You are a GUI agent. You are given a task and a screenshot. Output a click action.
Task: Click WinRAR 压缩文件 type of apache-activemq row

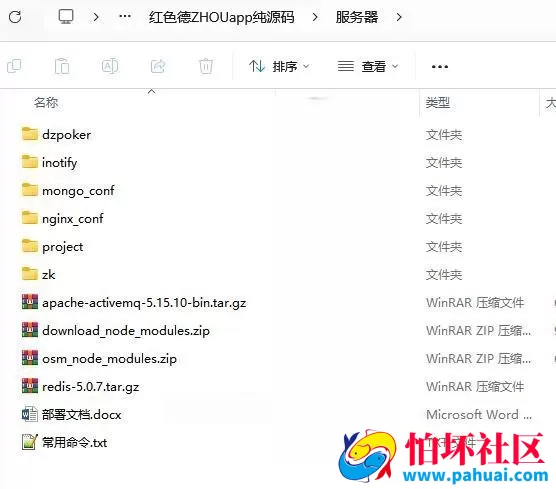pos(475,303)
